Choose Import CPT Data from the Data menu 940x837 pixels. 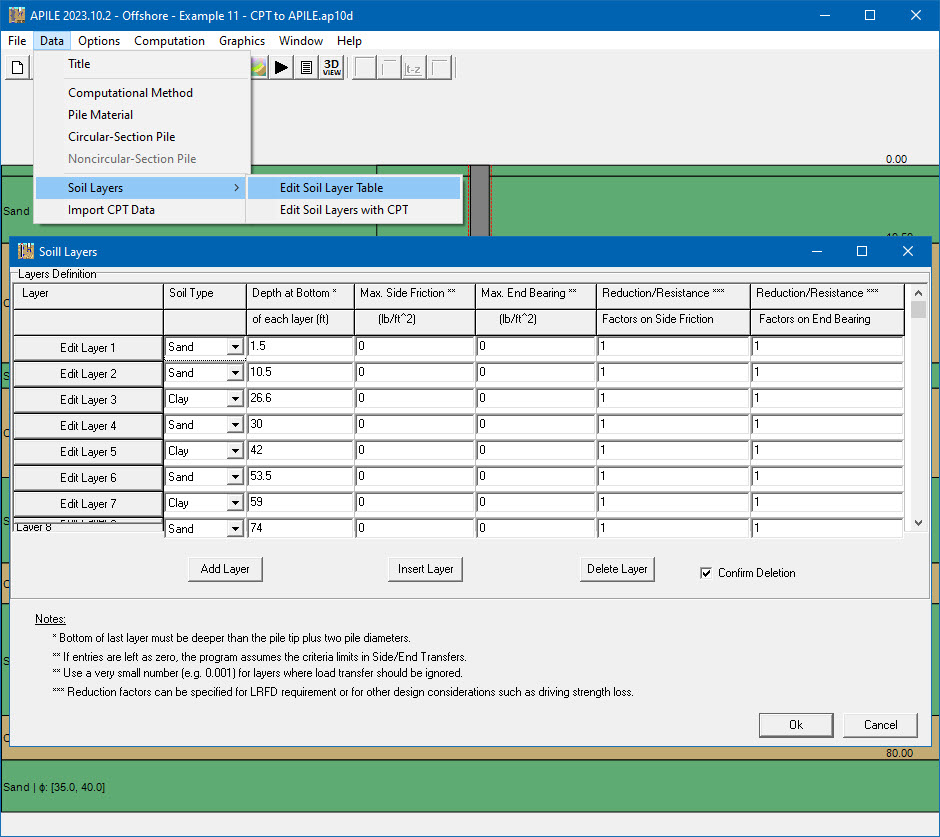point(113,210)
